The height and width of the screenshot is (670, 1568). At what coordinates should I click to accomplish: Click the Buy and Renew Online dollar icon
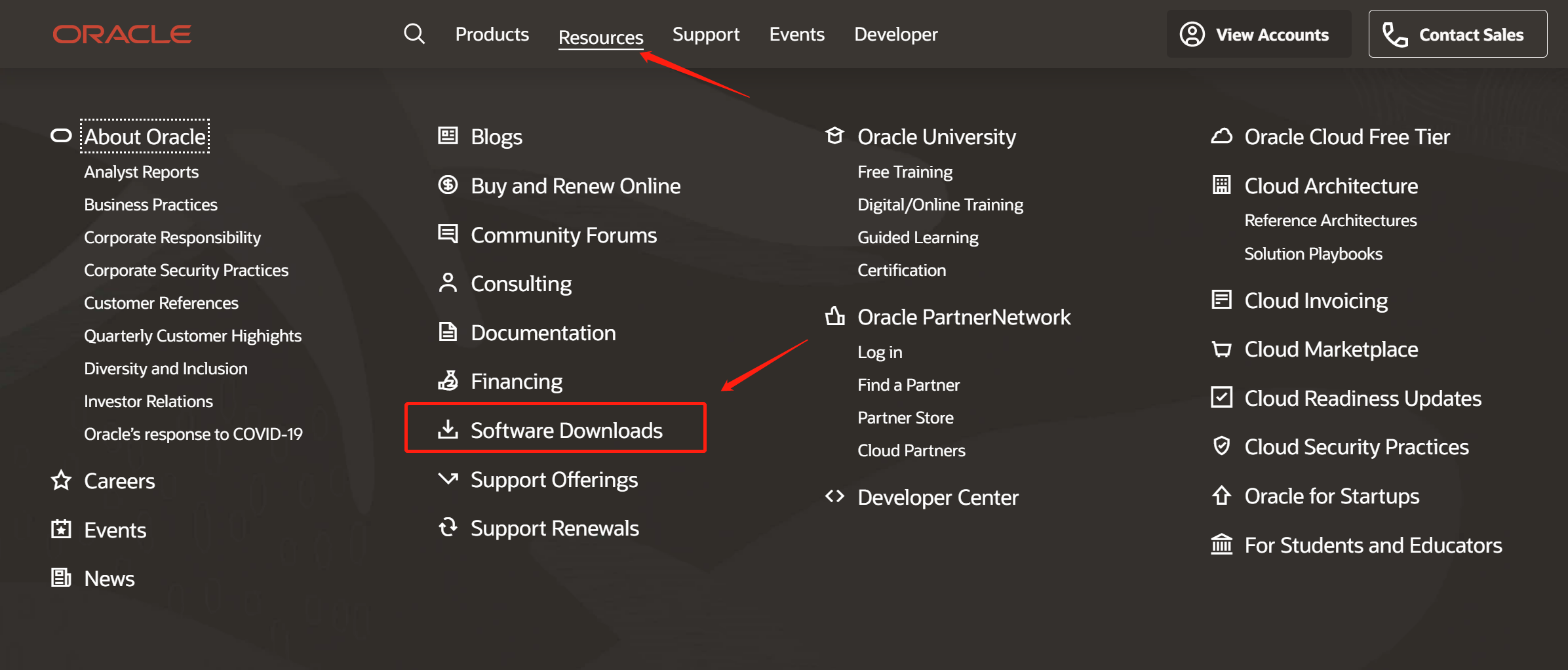pyautogui.click(x=448, y=185)
